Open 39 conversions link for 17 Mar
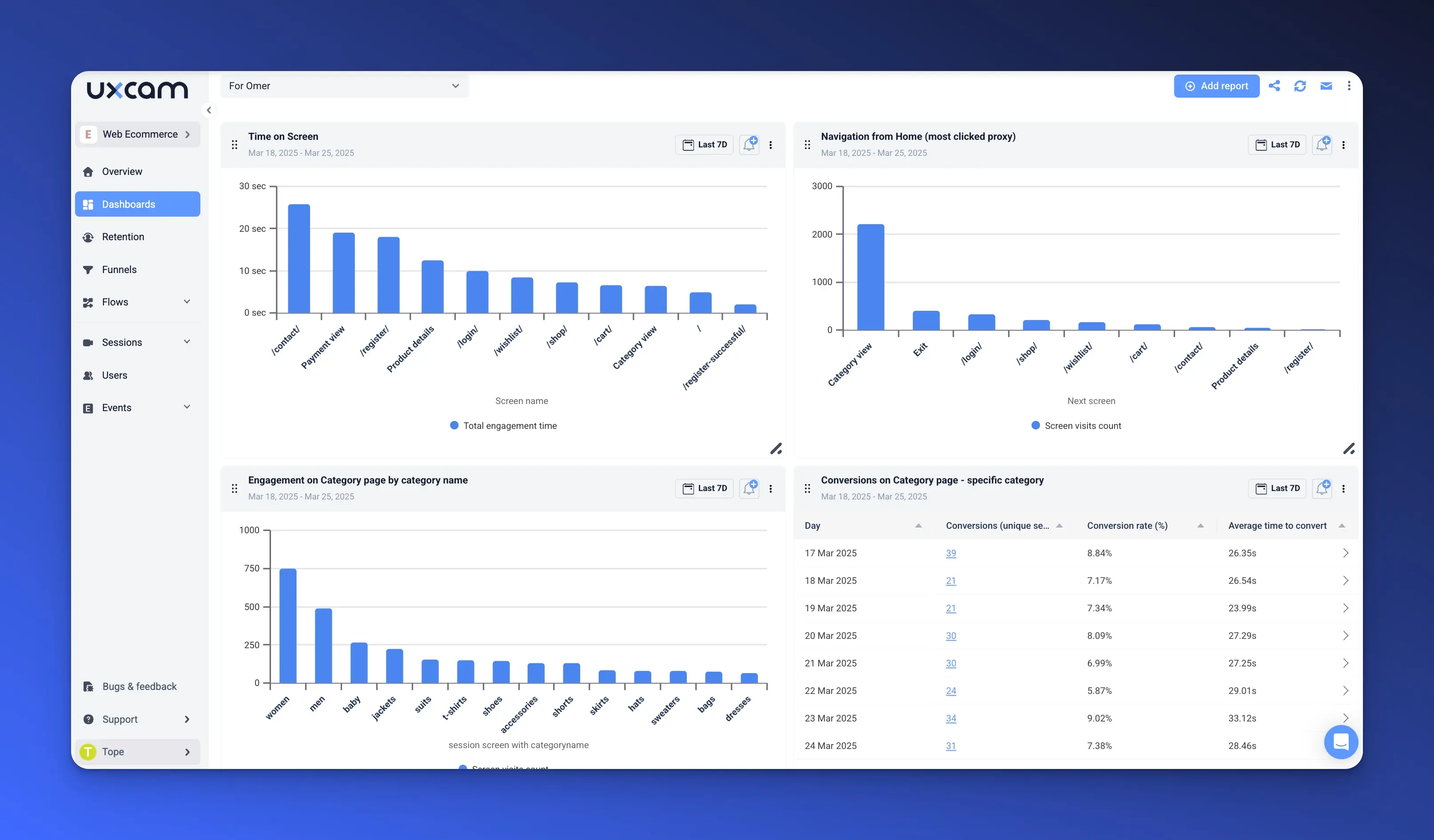 [x=950, y=553]
